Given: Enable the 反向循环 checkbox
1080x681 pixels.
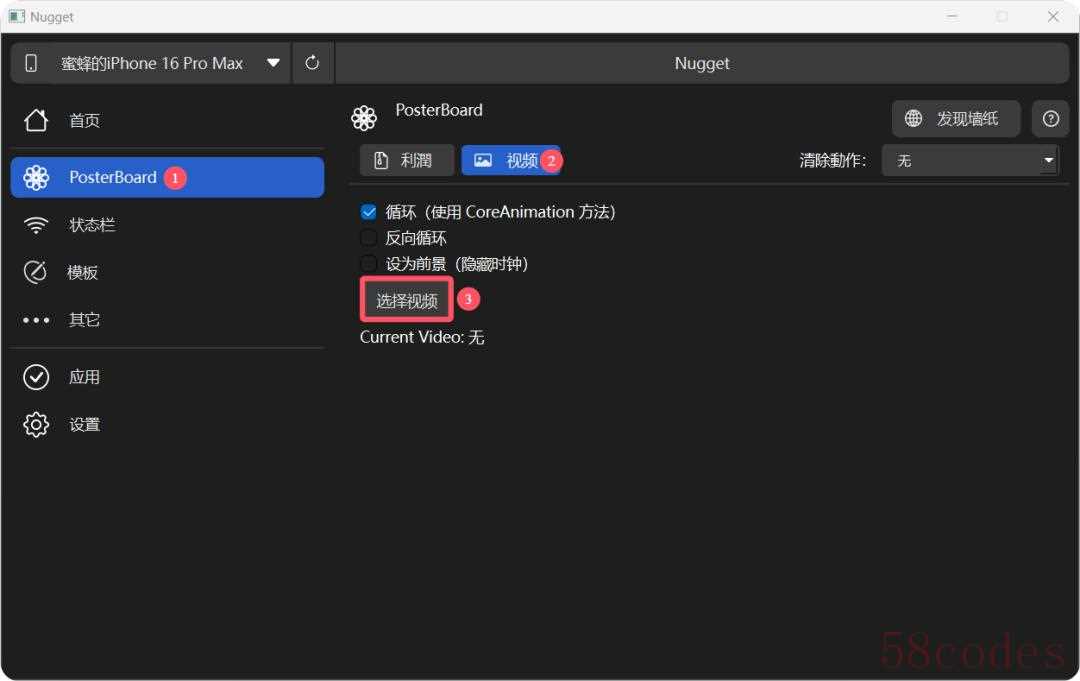Looking at the screenshot, I should pyautogui.click(x=369, y=238).
